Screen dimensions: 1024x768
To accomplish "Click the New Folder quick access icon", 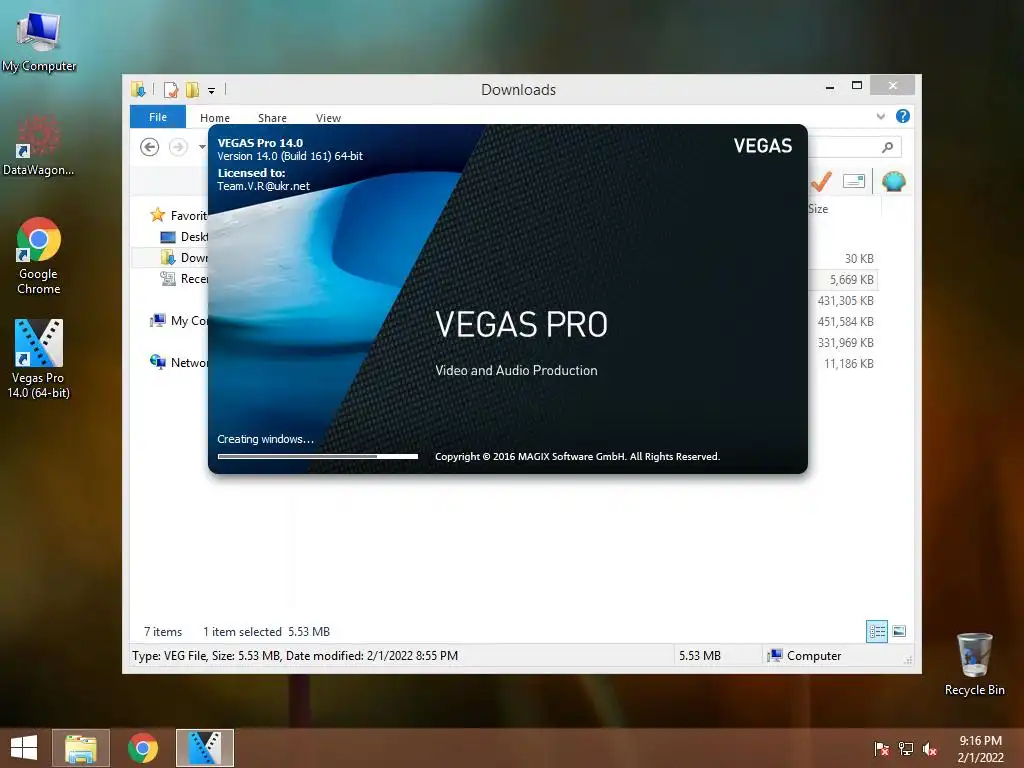I will click(192, 89).
